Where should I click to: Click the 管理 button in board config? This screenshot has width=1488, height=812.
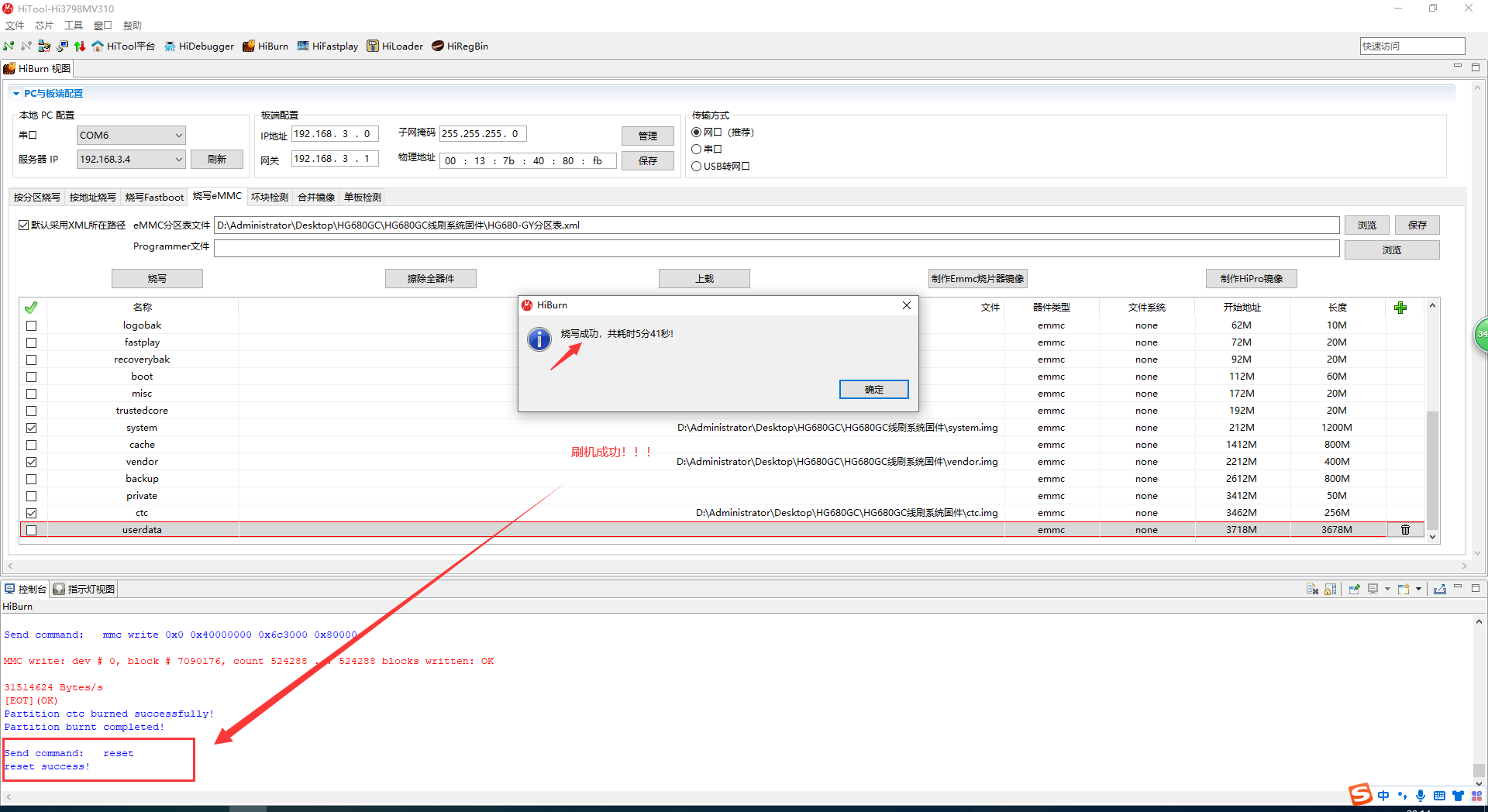pyautogui.click(x=648, y=136)
